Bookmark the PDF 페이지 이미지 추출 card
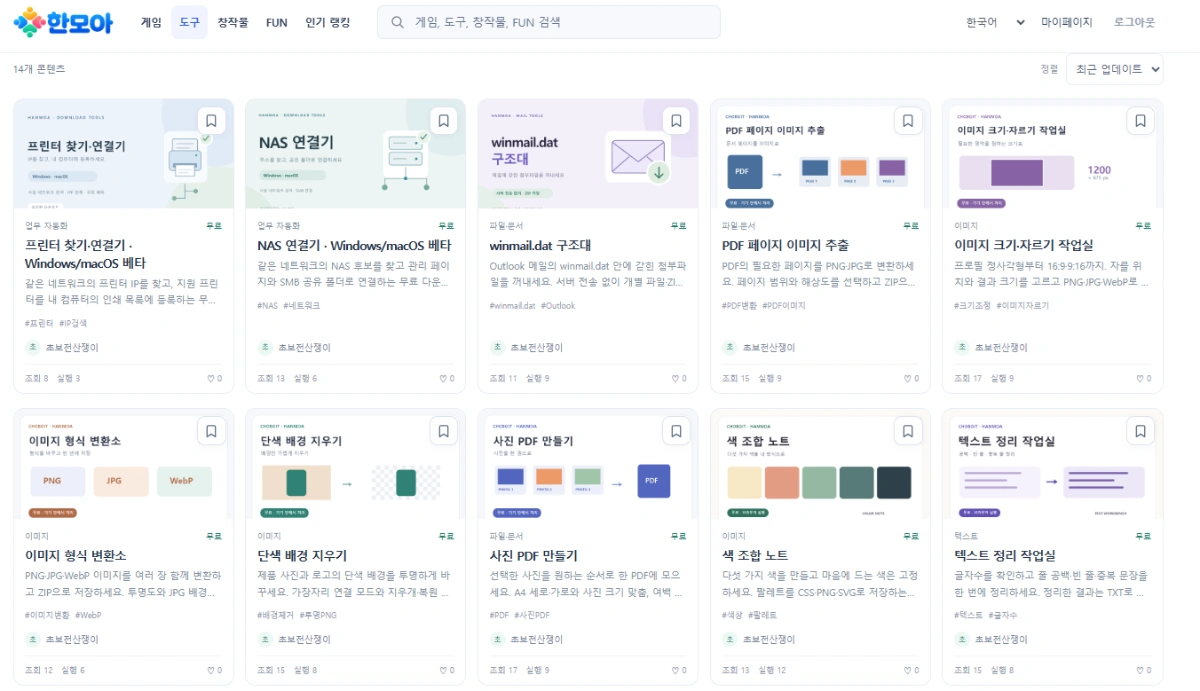1200x691 pixels. click(x=908, y=121)
